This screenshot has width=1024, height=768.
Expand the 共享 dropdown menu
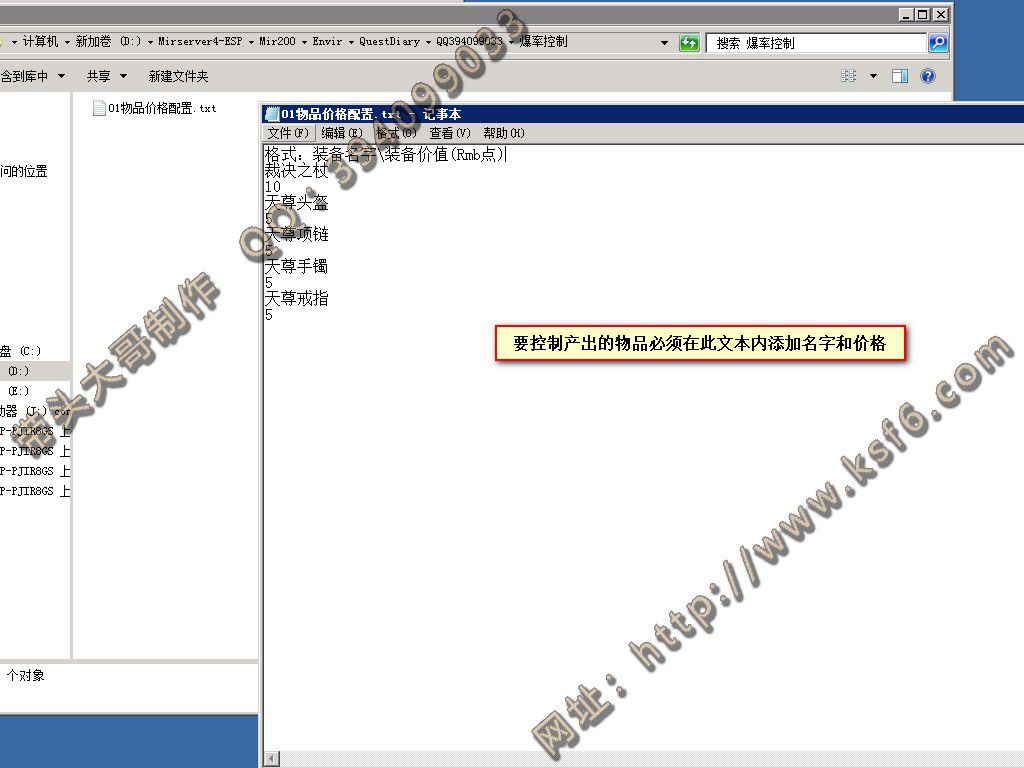point(107,76)
